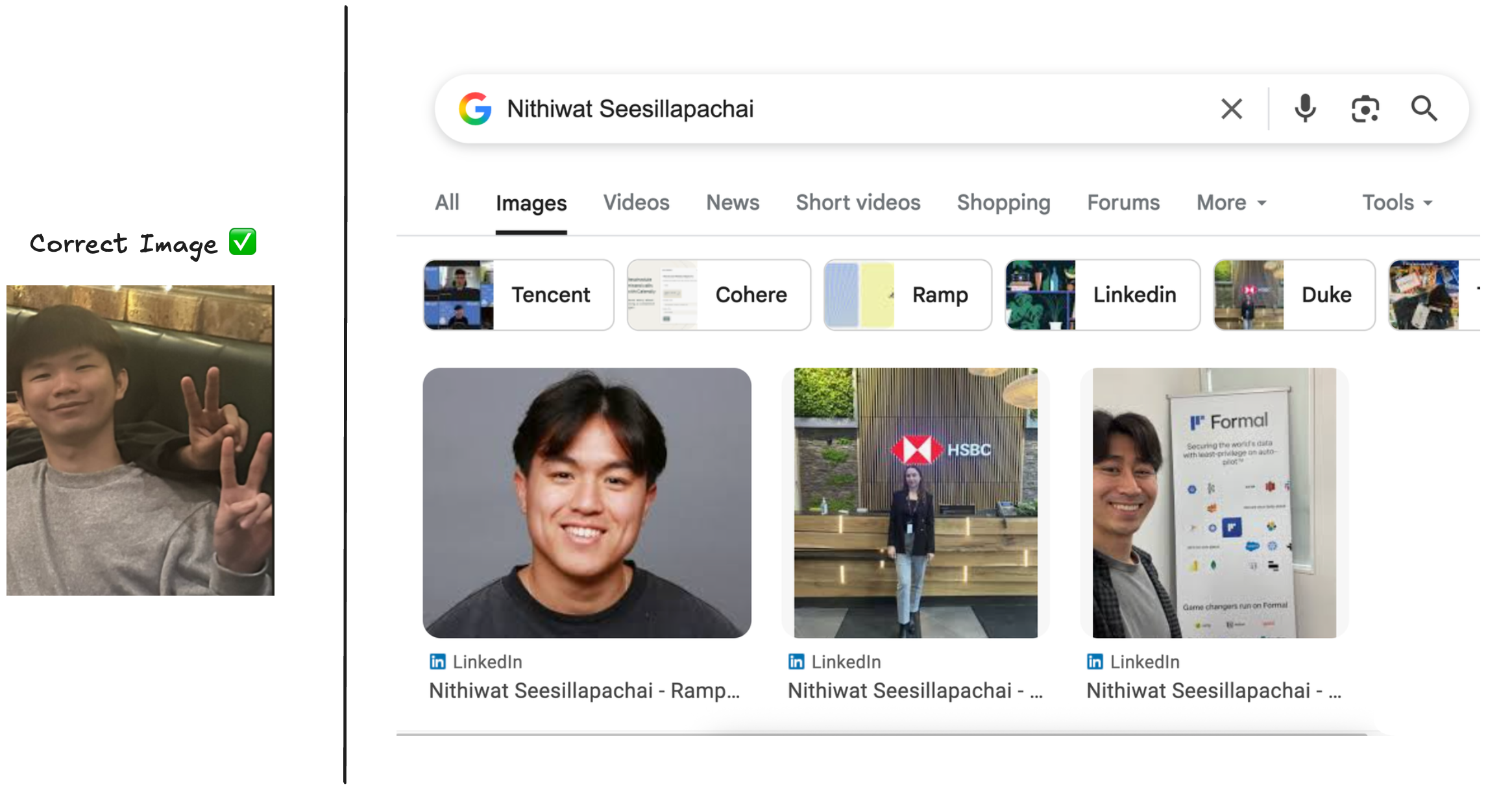Filter results by Duke chip
Screen dimensions: 1512x789
[x=1294, y=295]
